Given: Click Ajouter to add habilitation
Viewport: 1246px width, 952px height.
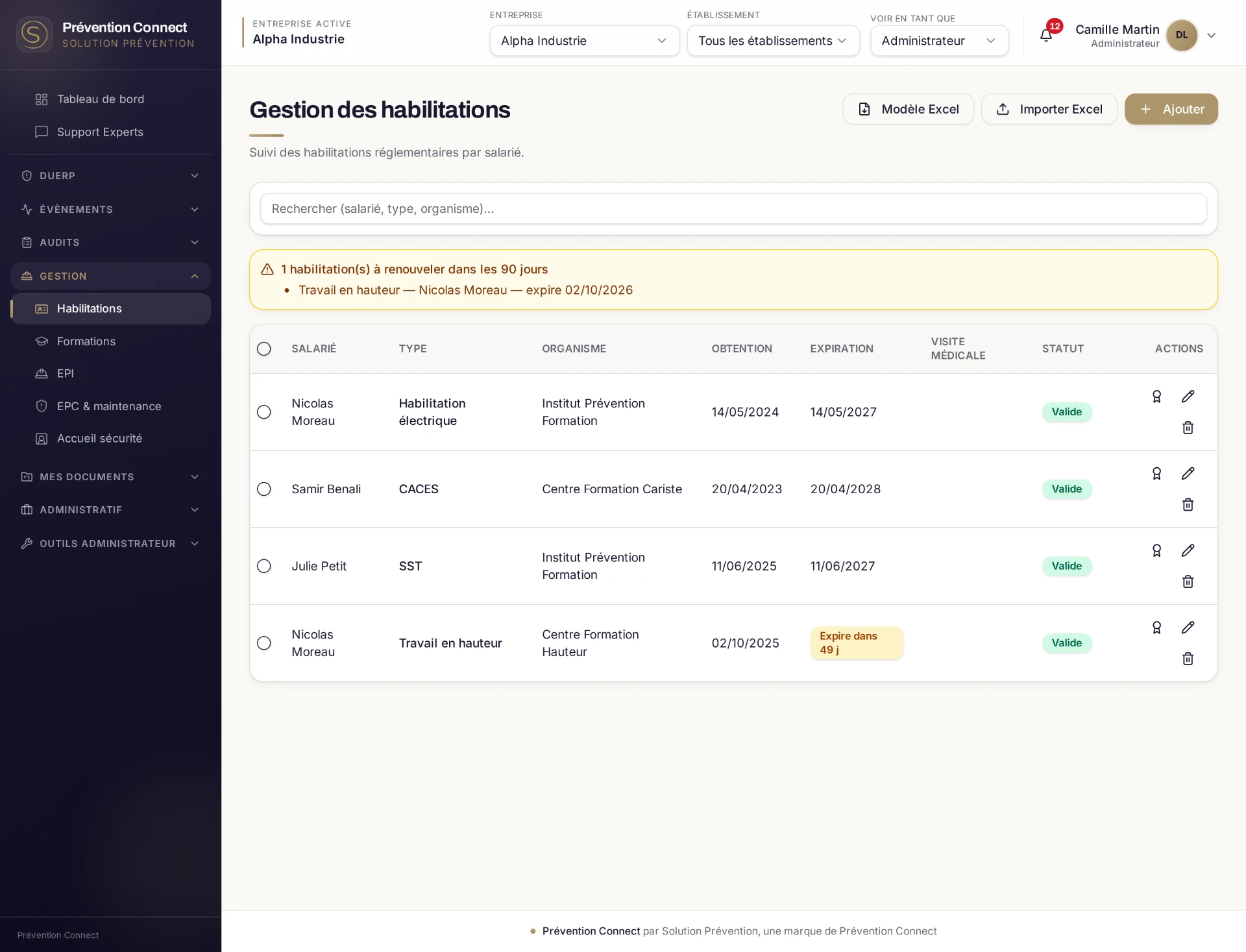Looking at the screenshot, I should [x=1171, y=109].
